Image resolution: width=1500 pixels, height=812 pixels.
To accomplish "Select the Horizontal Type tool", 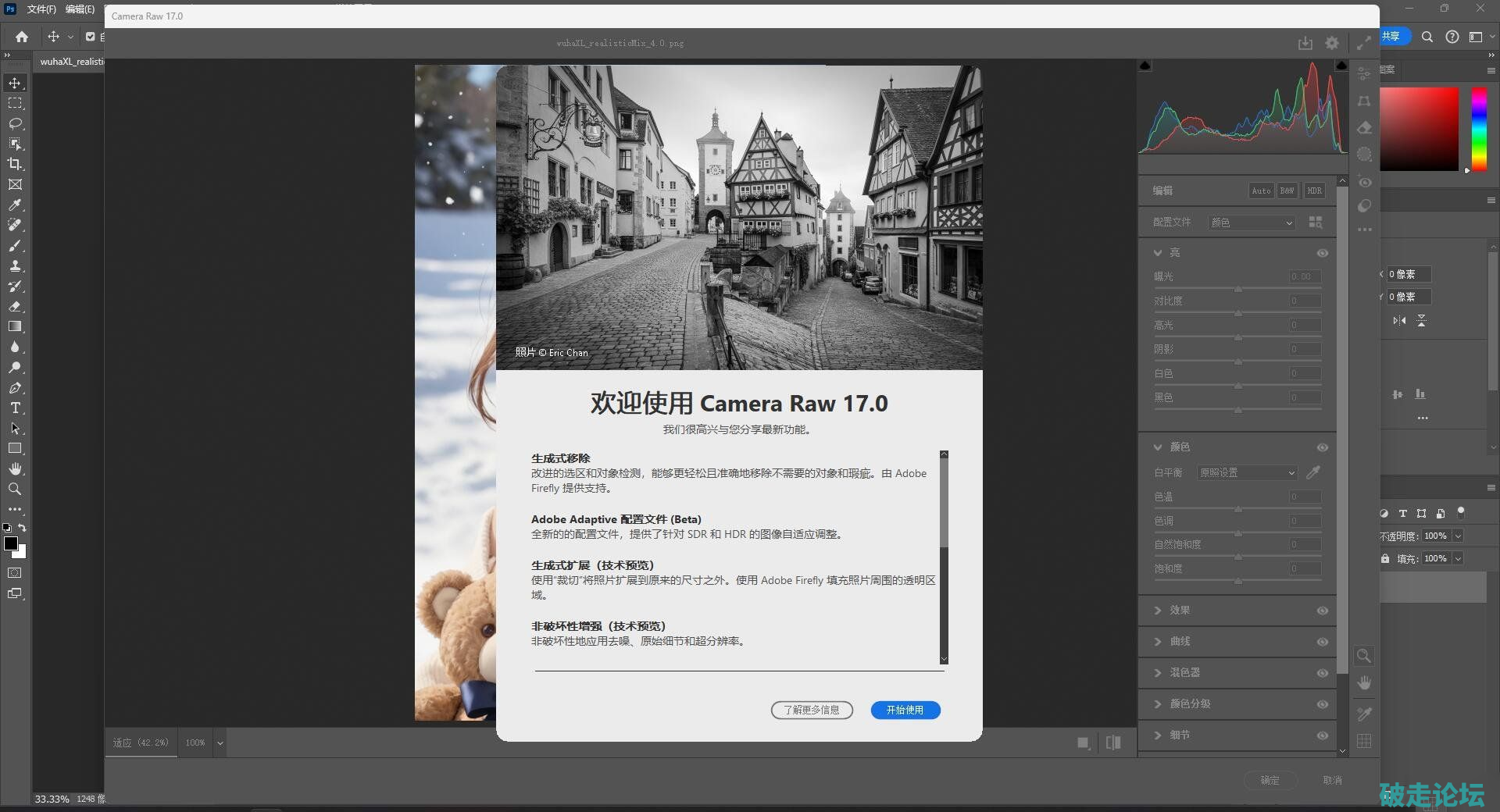I will click(15, 408).
